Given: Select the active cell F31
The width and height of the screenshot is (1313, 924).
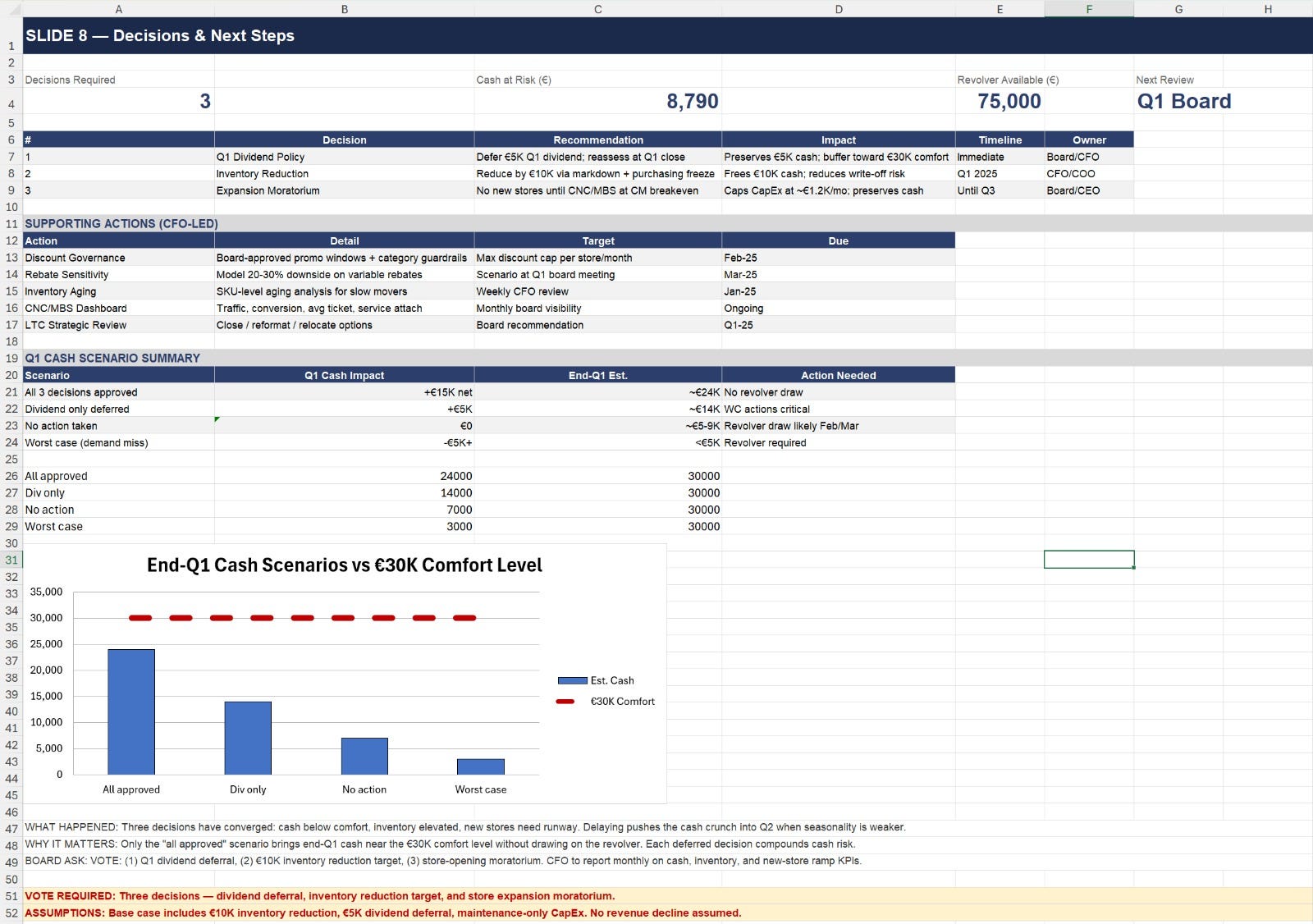Looking at the screenshot, I should point(1089,560).
